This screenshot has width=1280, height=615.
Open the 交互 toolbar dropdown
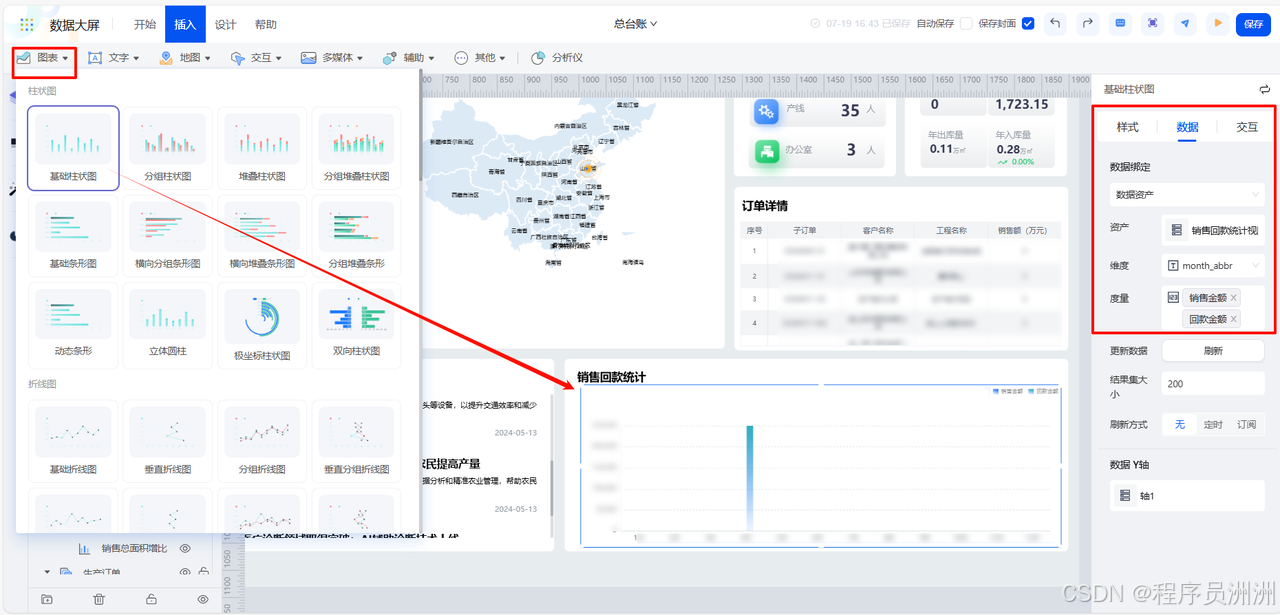pos(256,58)
